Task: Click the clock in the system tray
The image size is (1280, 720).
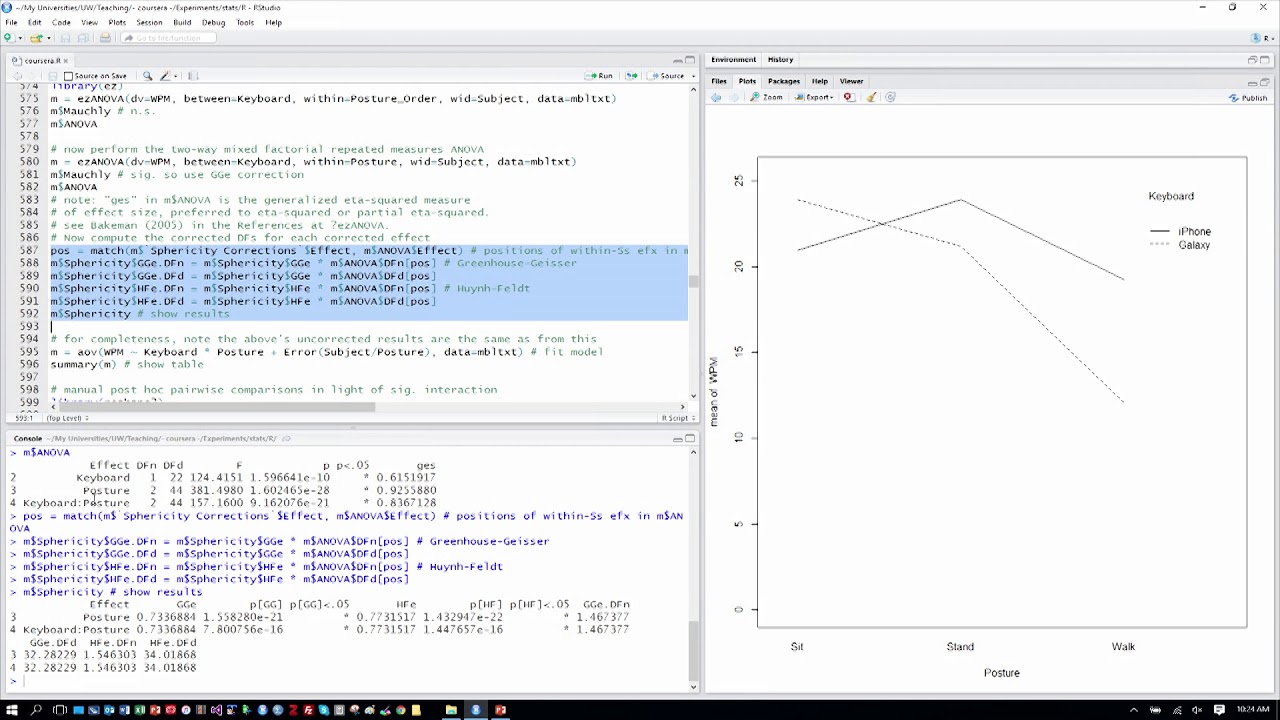Action: tap(1253, 710)
